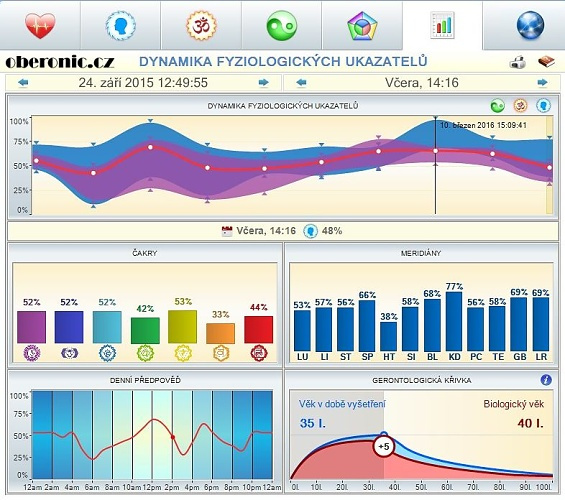Viewport: 565px width, 500px height.
Task: Click the oberonic.cz logo link
Action: (x=60, y=62)
